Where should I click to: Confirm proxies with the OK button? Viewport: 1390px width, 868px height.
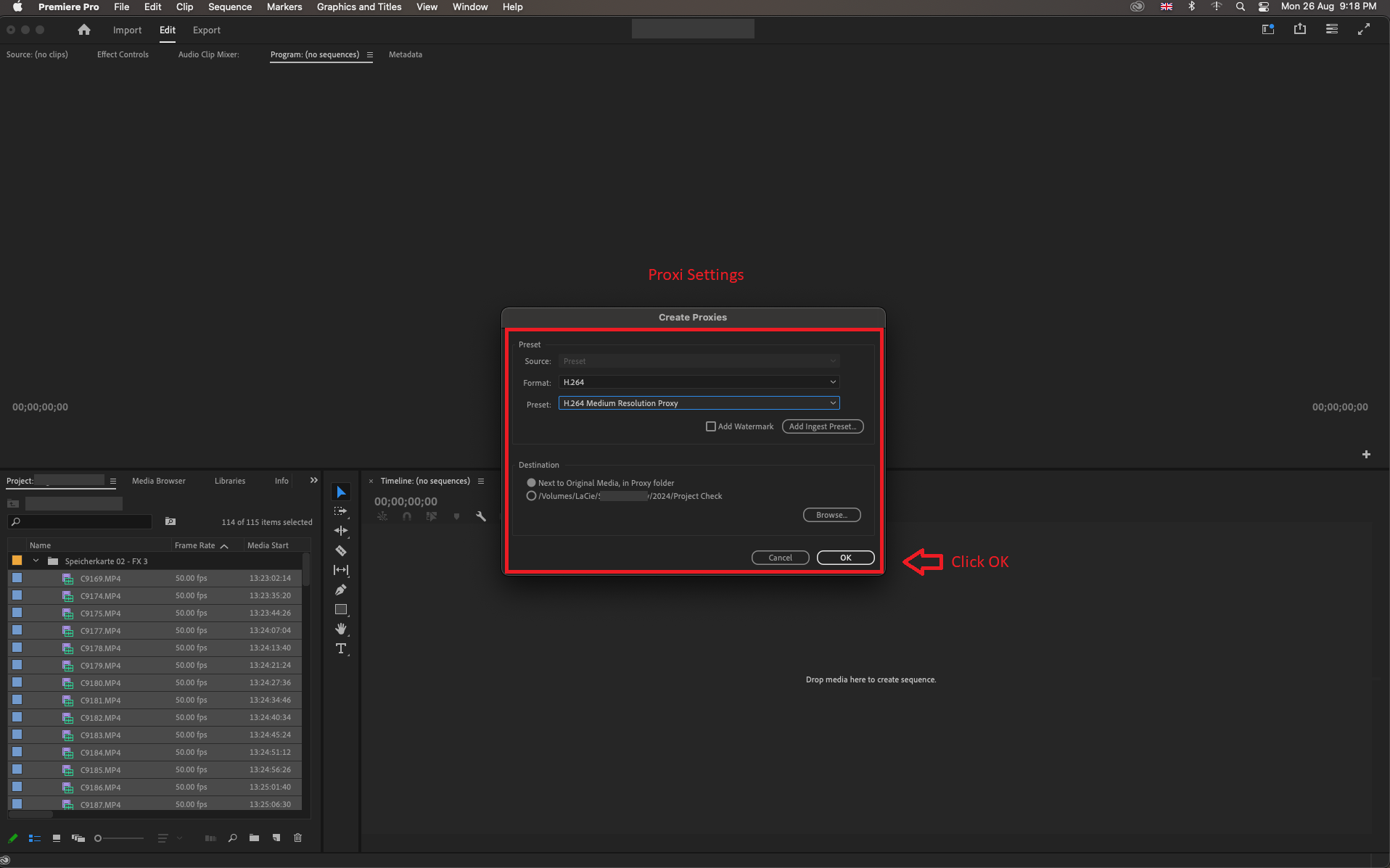[846, 558]
